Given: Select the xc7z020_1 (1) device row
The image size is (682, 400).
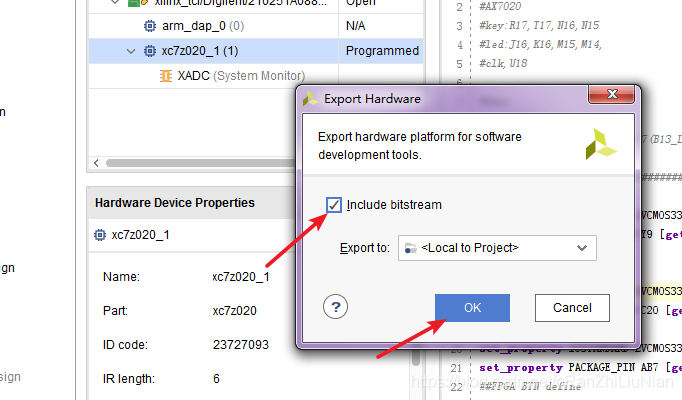Looking at the screenshot, I should (x=256, y=51).
